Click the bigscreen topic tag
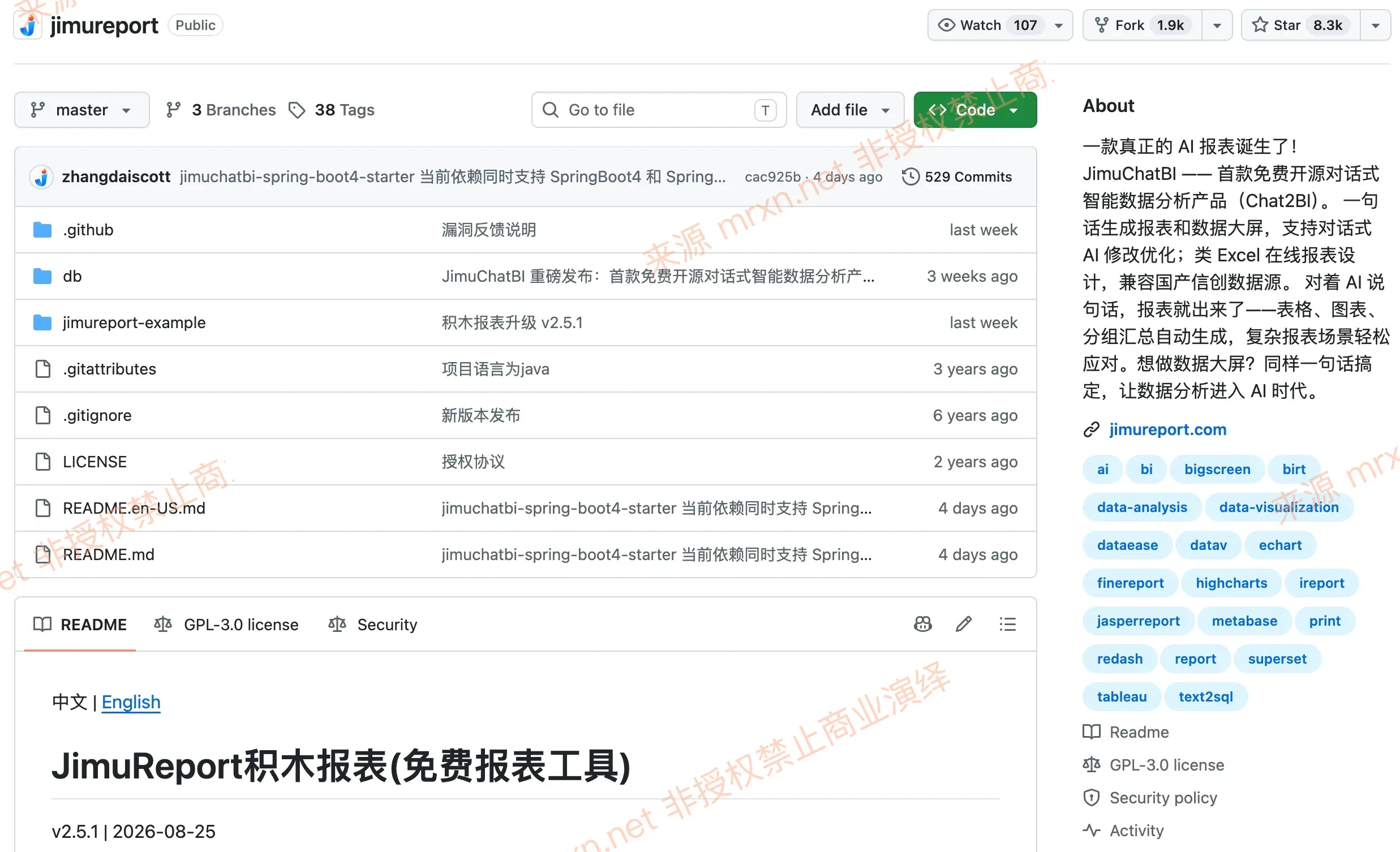Image resolution: width=1400 pixels, height=852 pixels. coord(1217,469)
